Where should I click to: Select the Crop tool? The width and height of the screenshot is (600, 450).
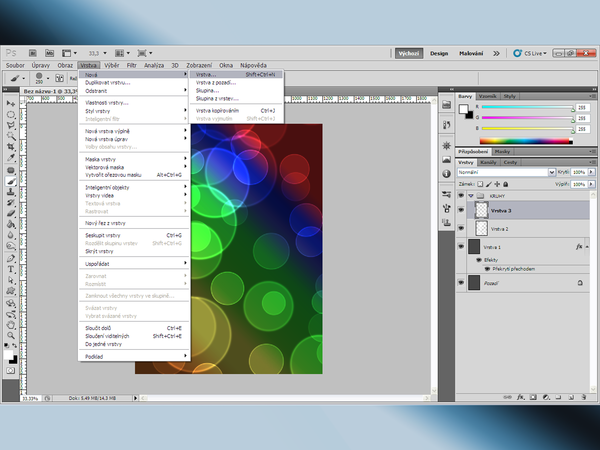pos(11,147)
